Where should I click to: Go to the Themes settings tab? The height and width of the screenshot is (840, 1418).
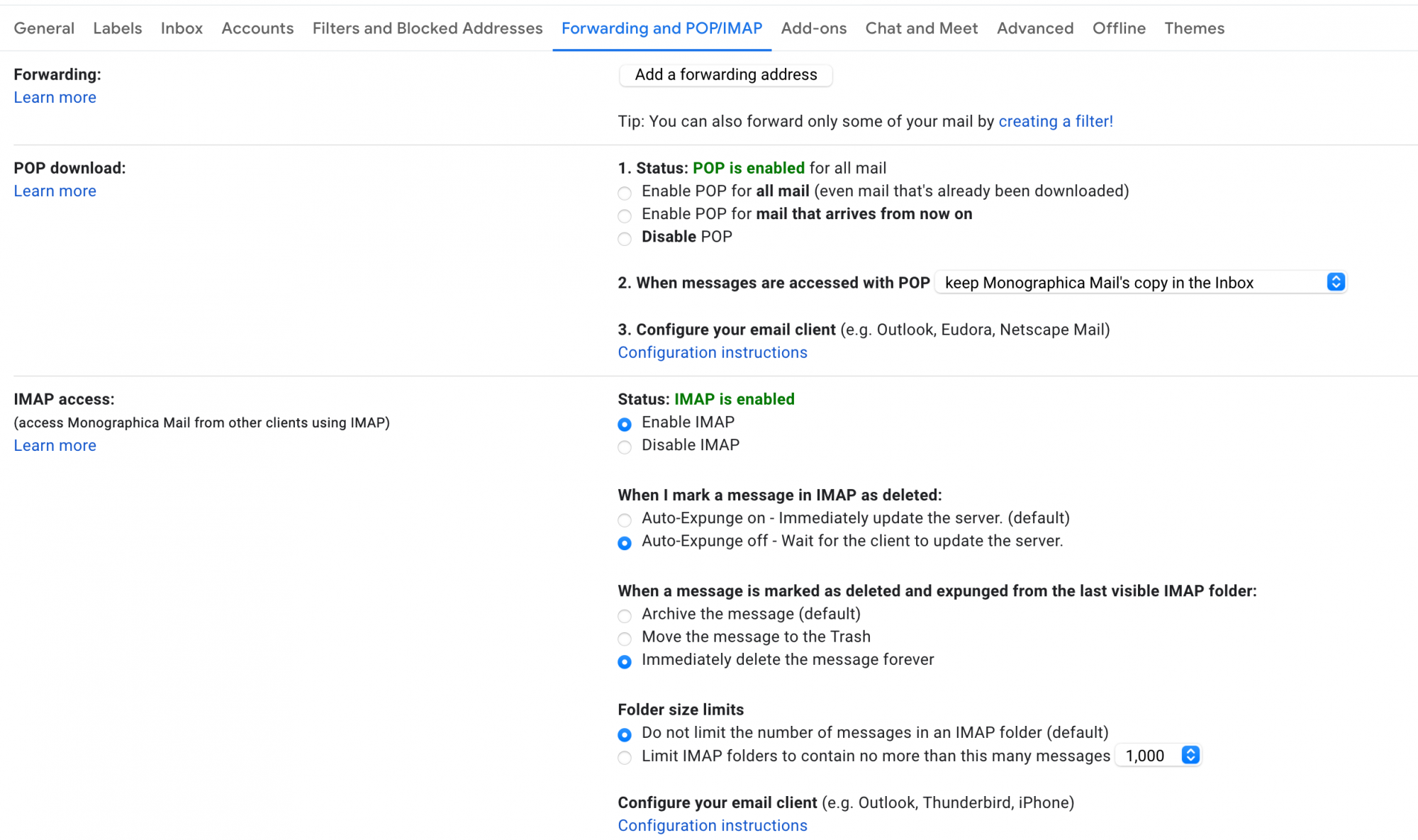[x=1194, y=28]
